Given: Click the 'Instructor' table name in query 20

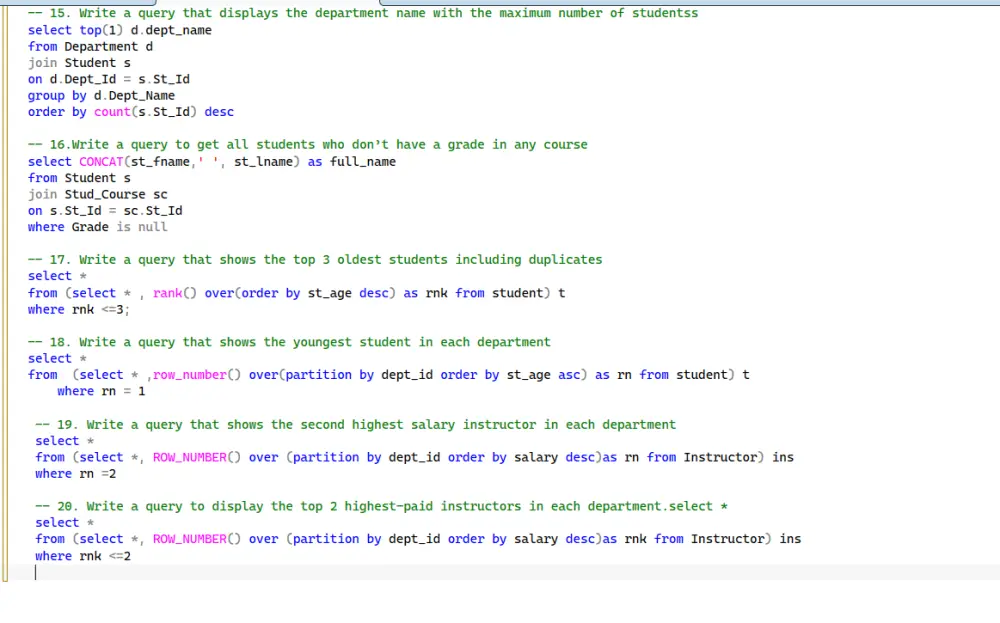Looking at the screenshot, I should click(x=728, y=539).
